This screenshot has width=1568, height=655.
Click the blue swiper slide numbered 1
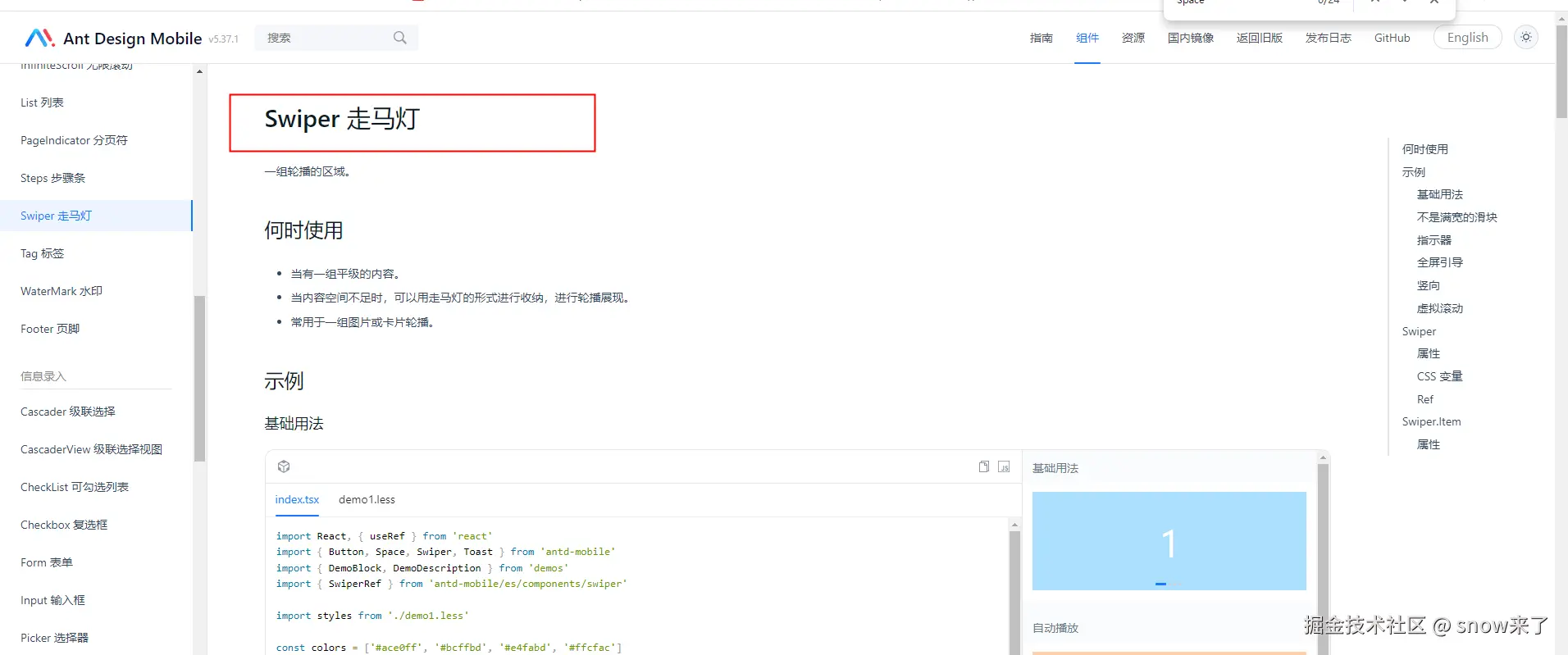(x=1169, y=541)
